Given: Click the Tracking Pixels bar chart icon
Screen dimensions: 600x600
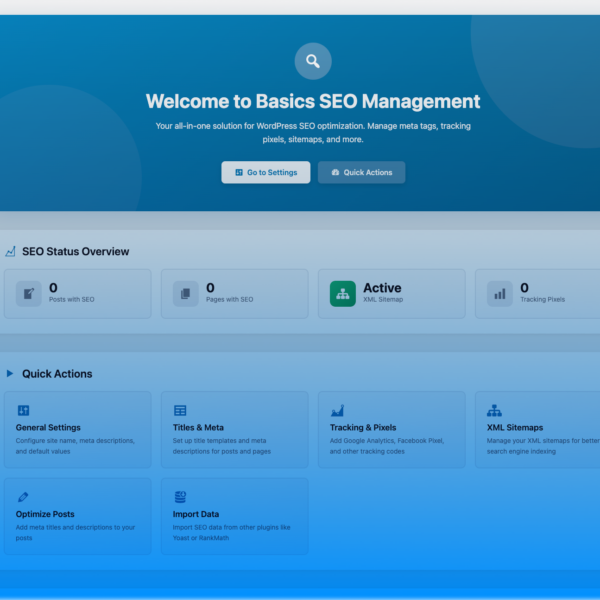Looking at the screenshot, I should click(x=500, y=293).
